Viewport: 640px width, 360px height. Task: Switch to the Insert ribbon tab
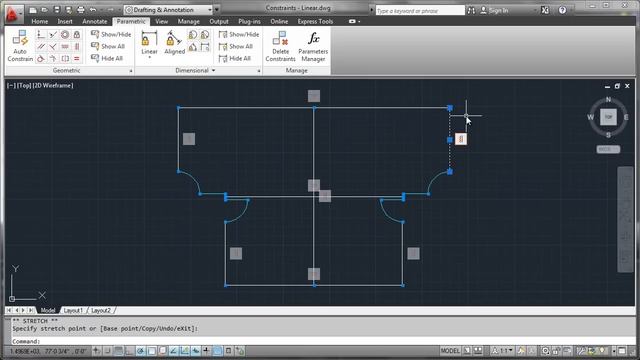pos(65,21)
